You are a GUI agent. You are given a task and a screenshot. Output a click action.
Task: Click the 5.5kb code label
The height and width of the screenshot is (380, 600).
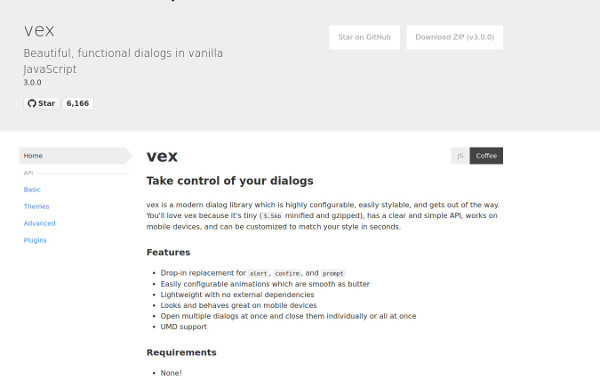point(272,216)
